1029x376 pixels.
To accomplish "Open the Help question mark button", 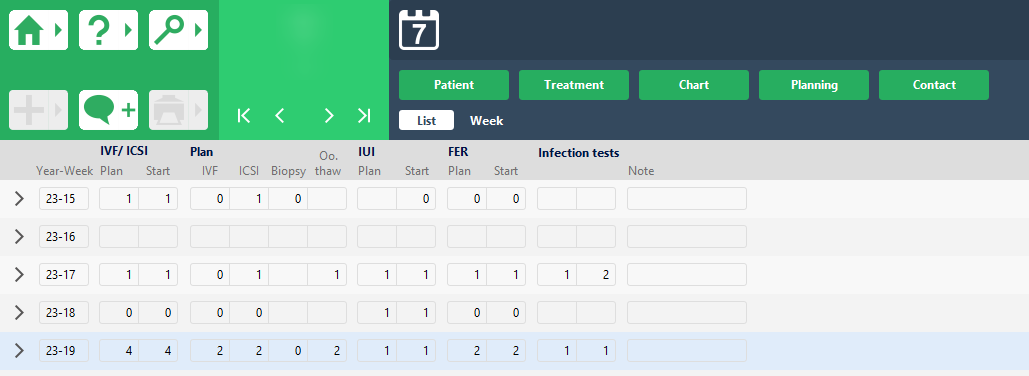I will pos(108,30).
